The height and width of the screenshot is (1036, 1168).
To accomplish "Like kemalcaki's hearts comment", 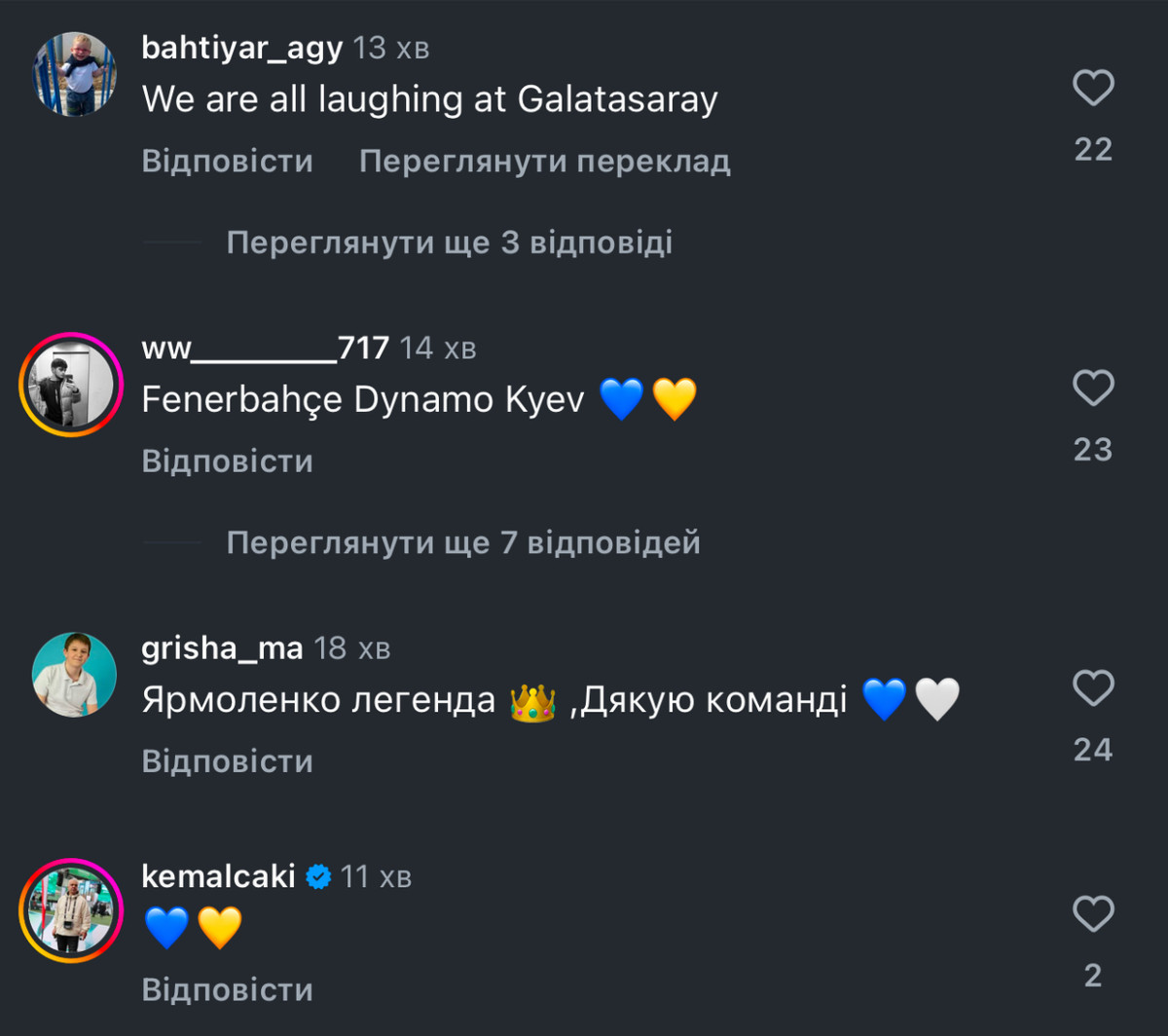I will (1092, 915).
